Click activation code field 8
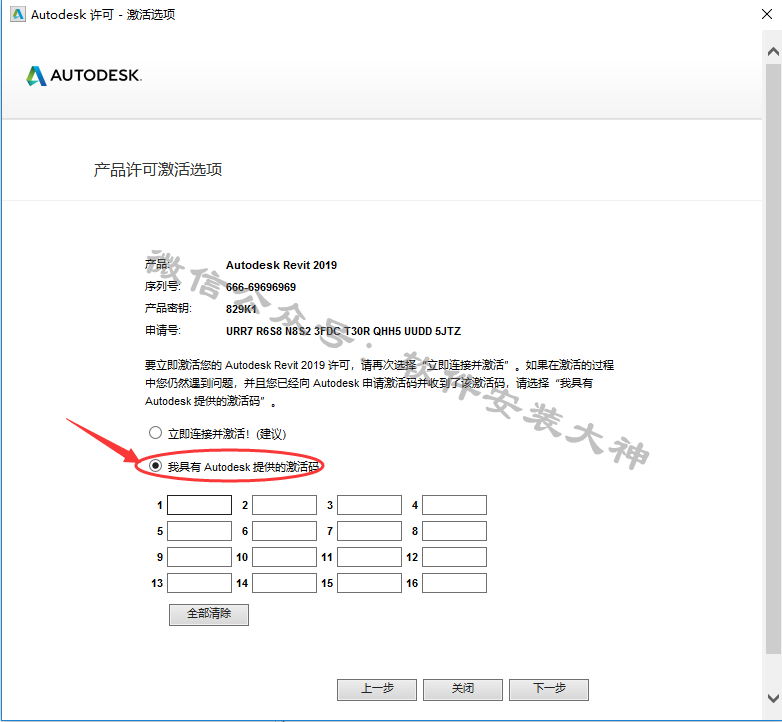The image size is (782, 722). tap(454, 531)
